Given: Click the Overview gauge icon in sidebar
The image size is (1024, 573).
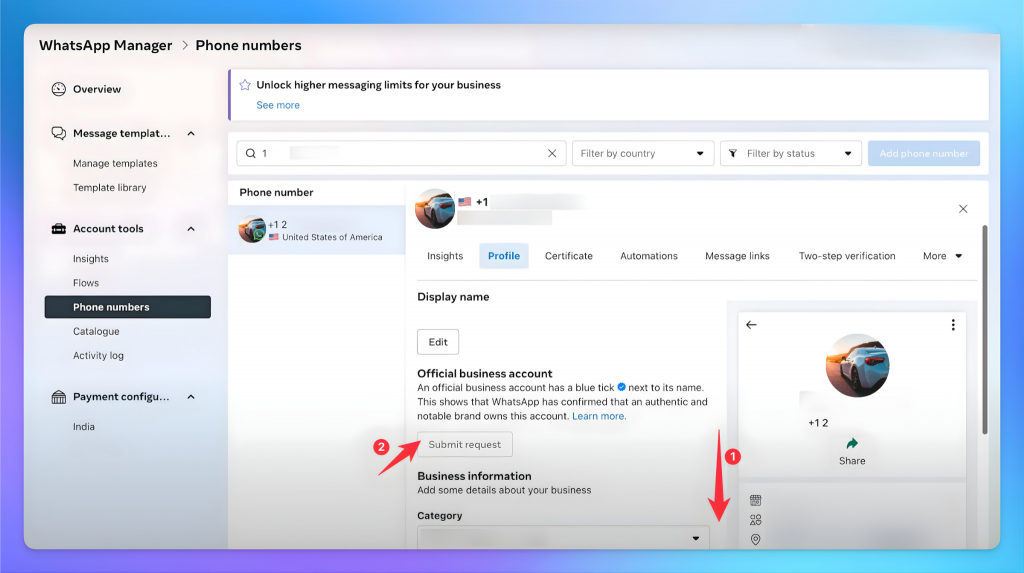Looking at the screenshot, I should click(x=58, y=89).
